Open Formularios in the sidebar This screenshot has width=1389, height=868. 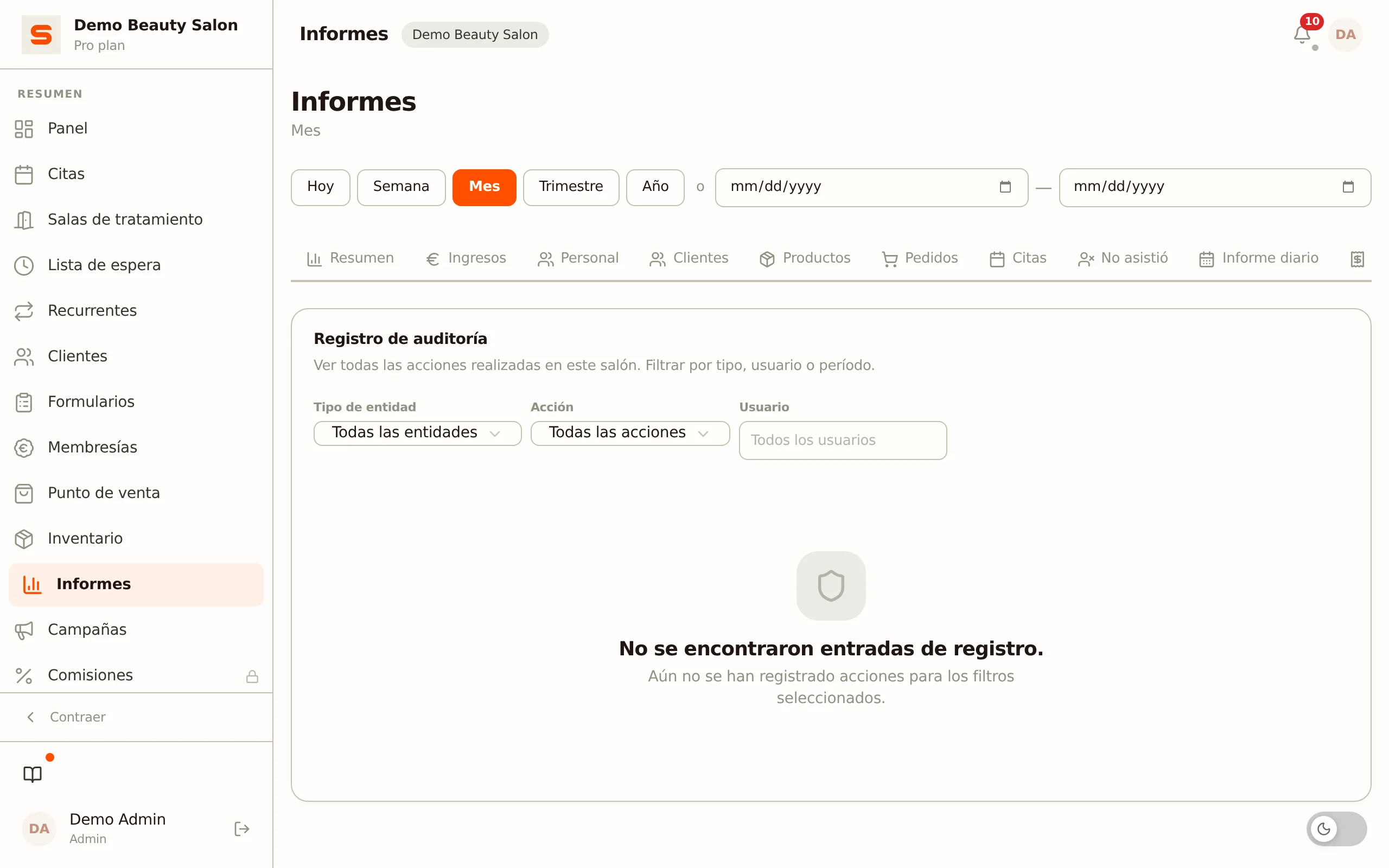[136, 402]
